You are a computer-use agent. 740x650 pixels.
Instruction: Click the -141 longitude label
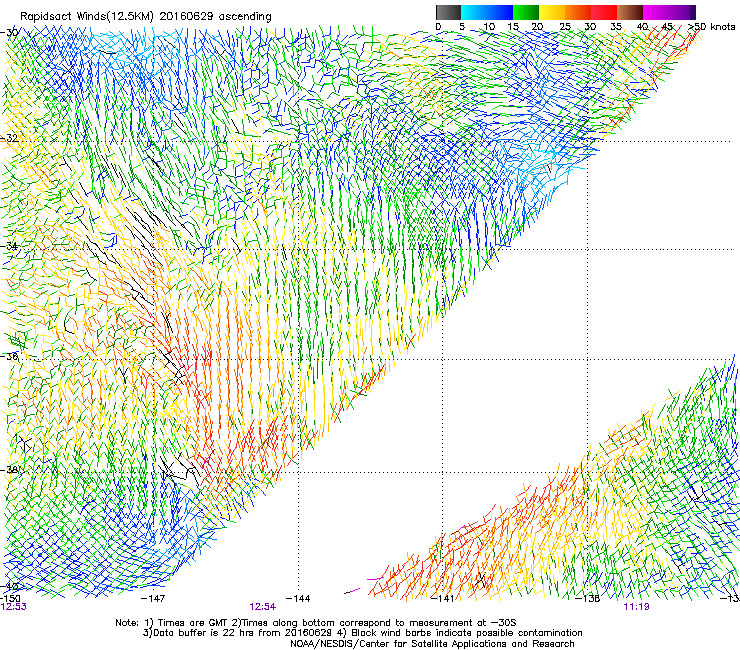(443, 598)
